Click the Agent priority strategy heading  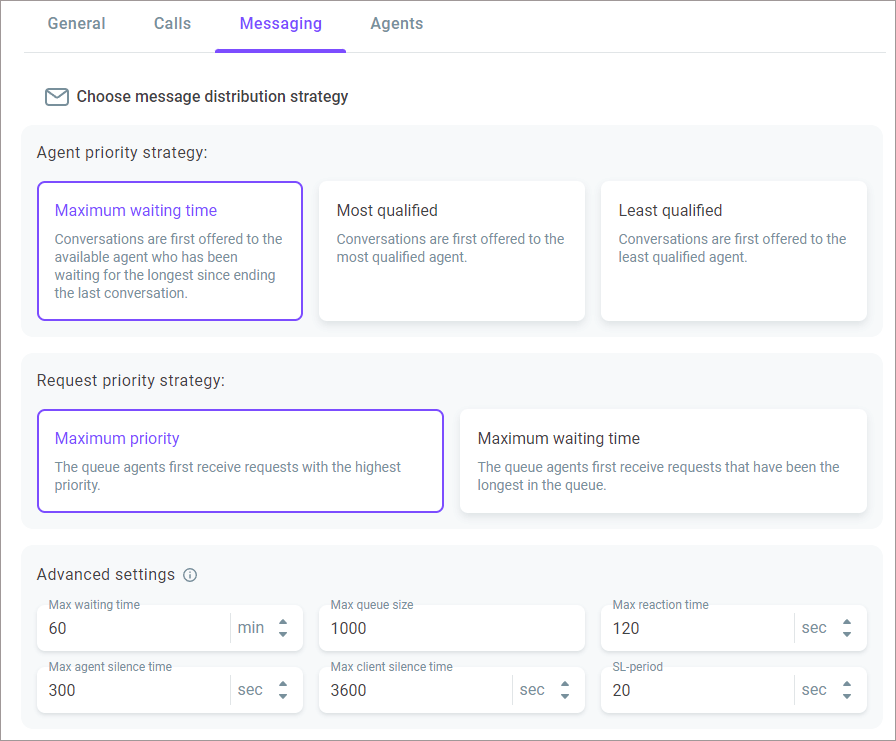[x=122, y=153]
